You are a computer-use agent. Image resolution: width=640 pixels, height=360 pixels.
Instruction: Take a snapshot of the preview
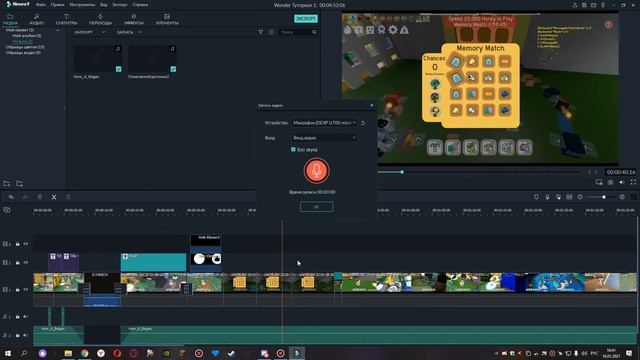610,182
